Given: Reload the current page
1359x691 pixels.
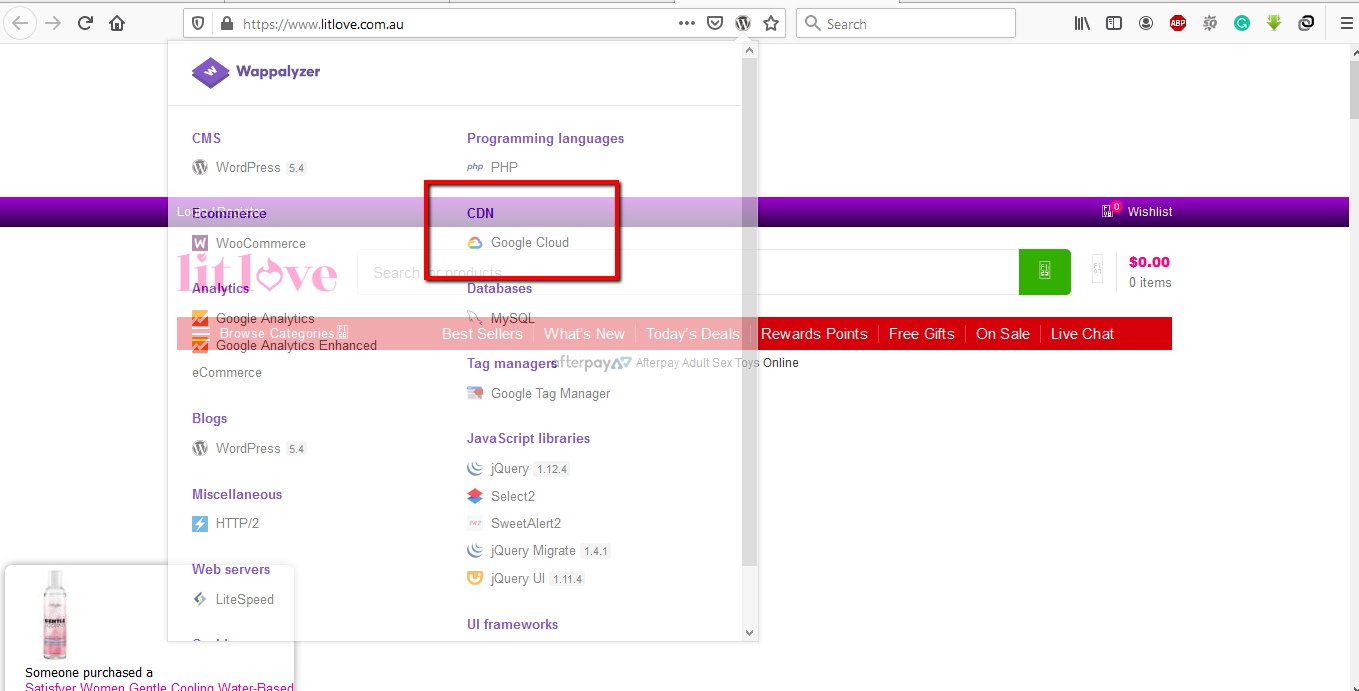Looking at the screenshot, I should click(85, 23).
